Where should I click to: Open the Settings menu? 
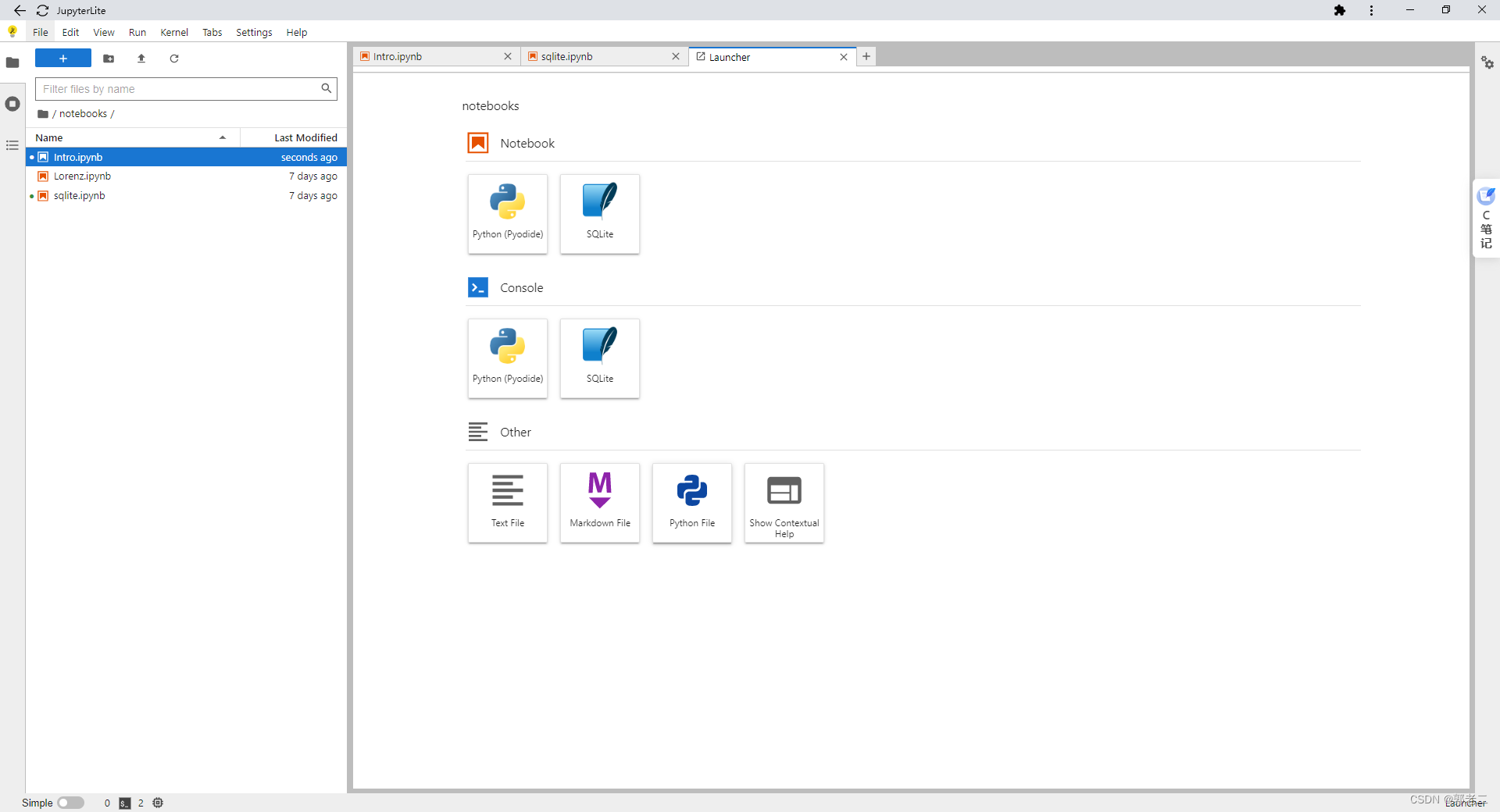[254, 32]
